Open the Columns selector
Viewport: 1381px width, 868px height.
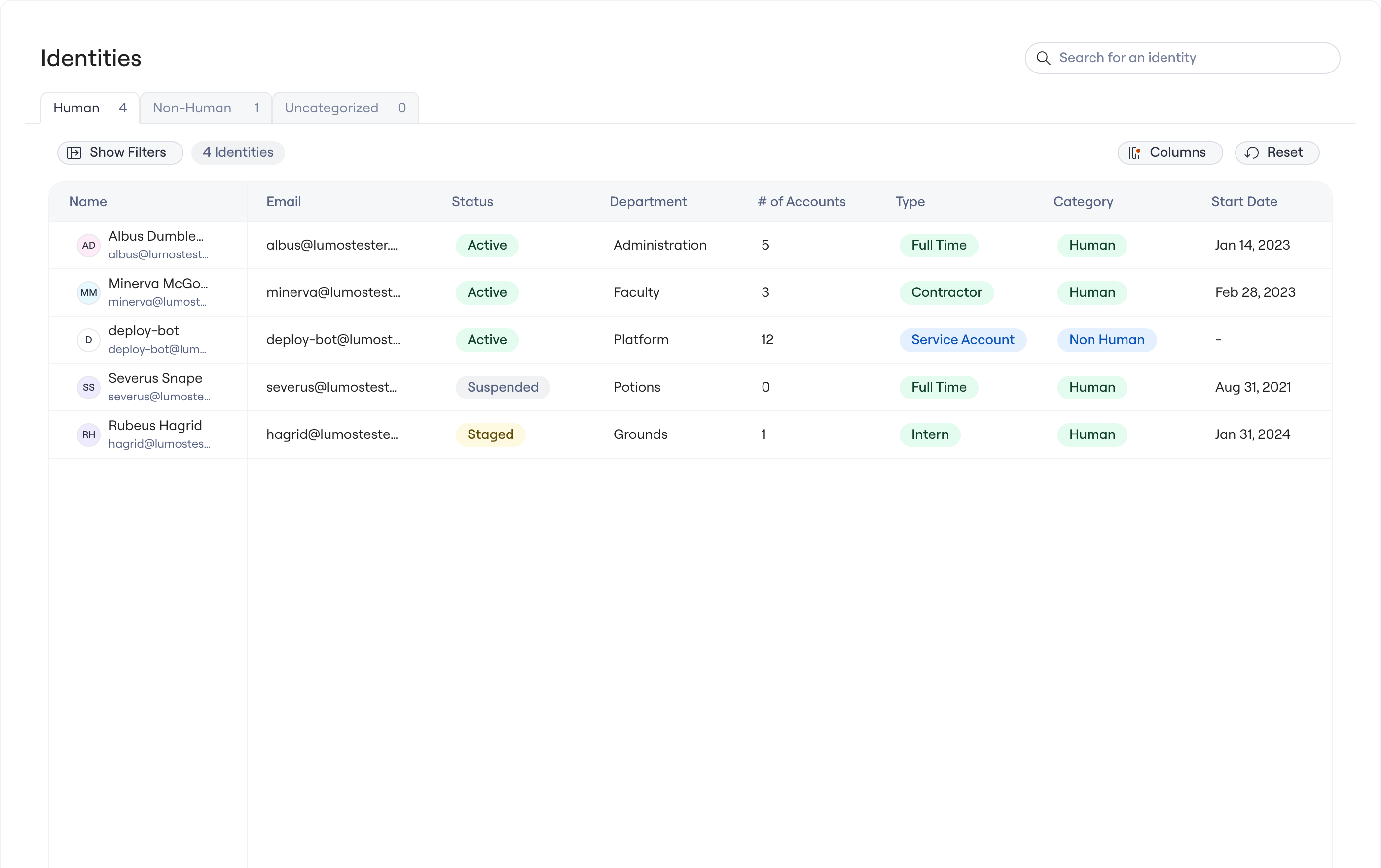coord(1169,152)
